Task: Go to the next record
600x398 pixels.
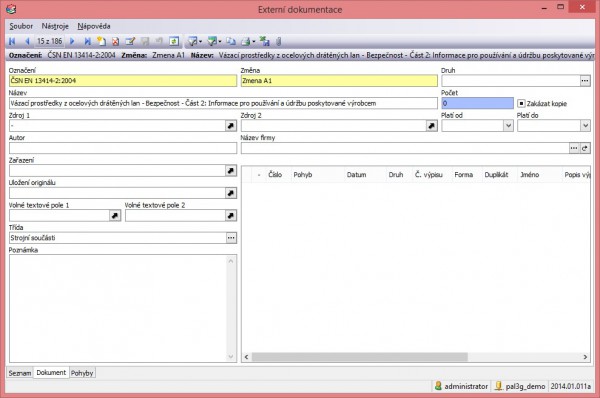Action: 72,41
